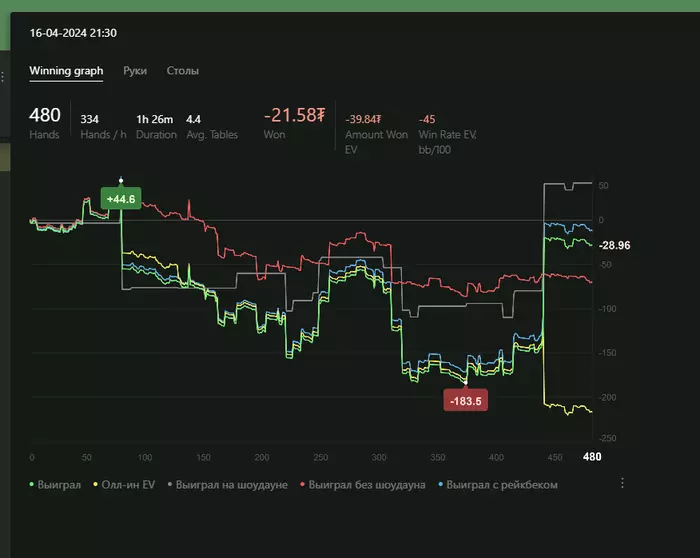Image resolution: width=700 pixels, height=558 pixels.
Task: Switch to the Winning graph tab
Action: (x=66, y=71)
